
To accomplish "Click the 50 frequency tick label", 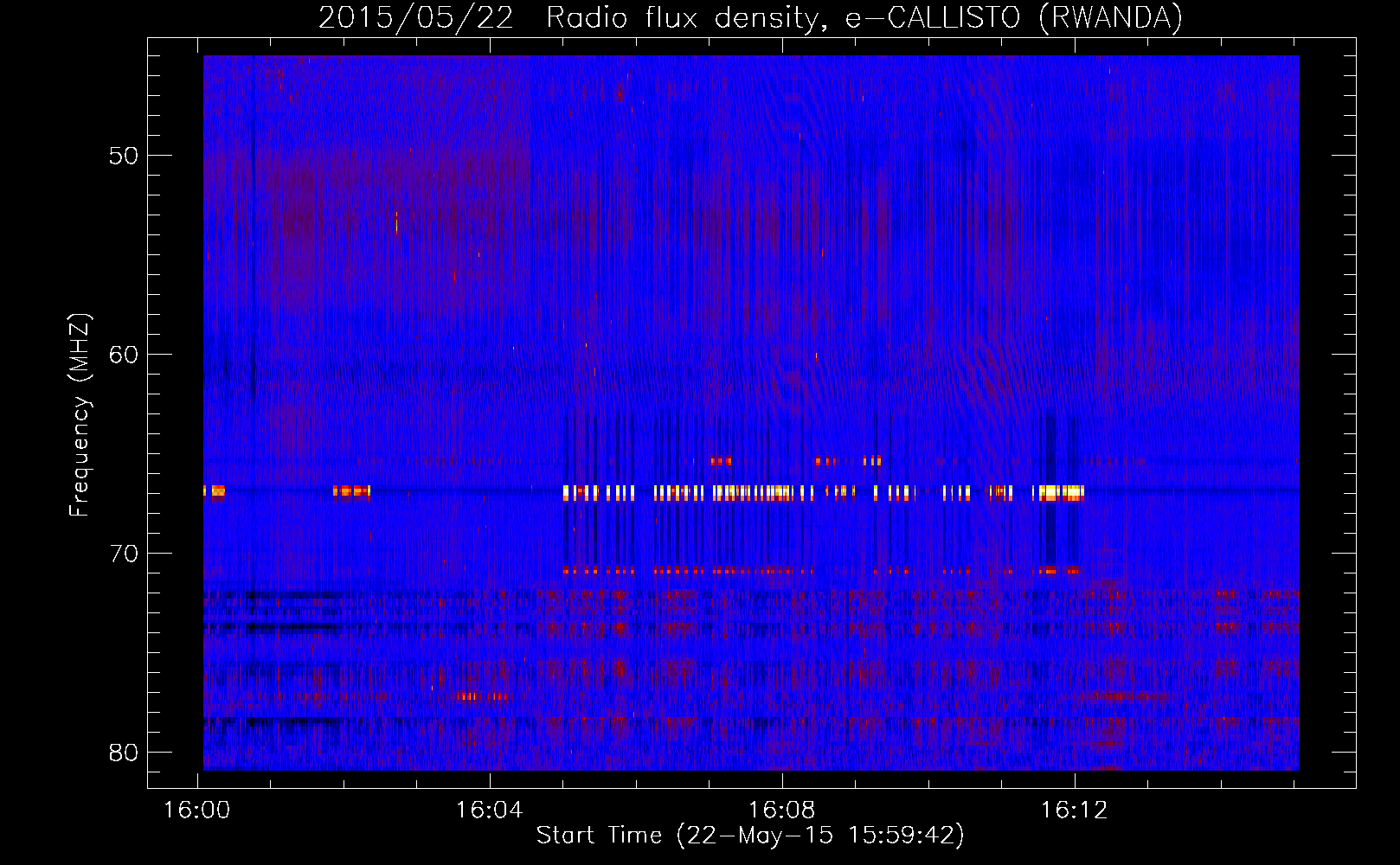I will [124, 156].
